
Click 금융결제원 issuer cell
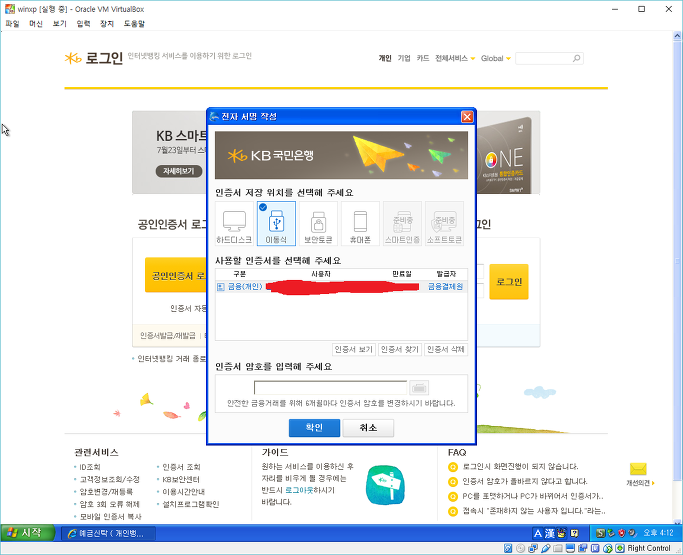coord(445,287)
